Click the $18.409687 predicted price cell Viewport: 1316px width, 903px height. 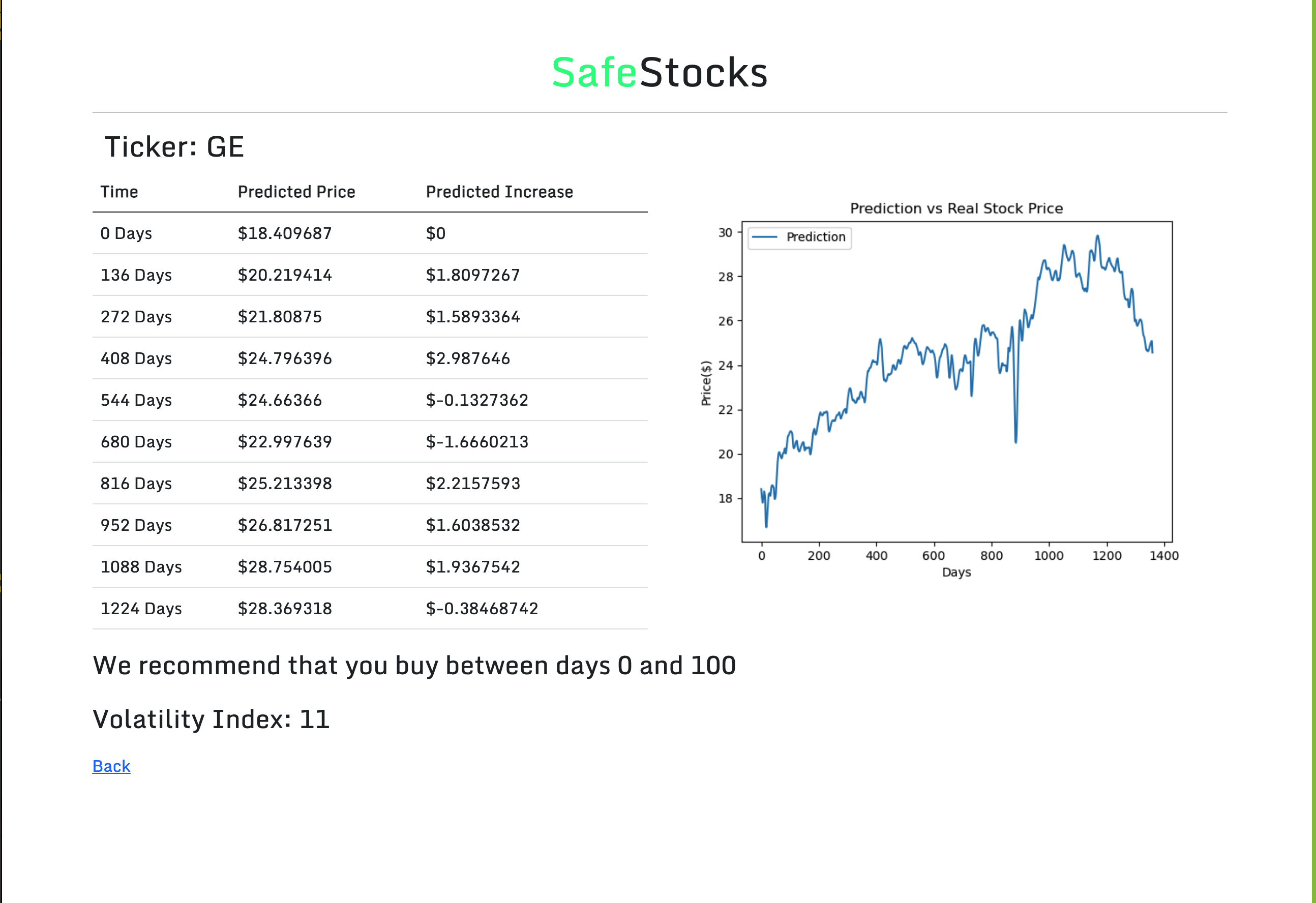tap(284, 233)
